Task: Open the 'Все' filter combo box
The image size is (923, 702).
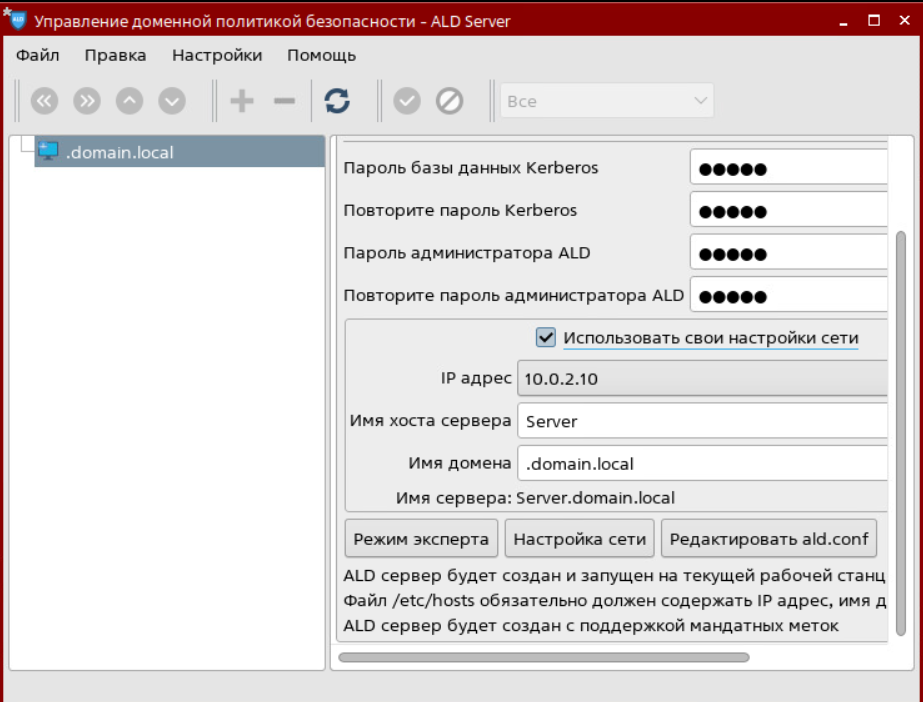Action: 607,101
